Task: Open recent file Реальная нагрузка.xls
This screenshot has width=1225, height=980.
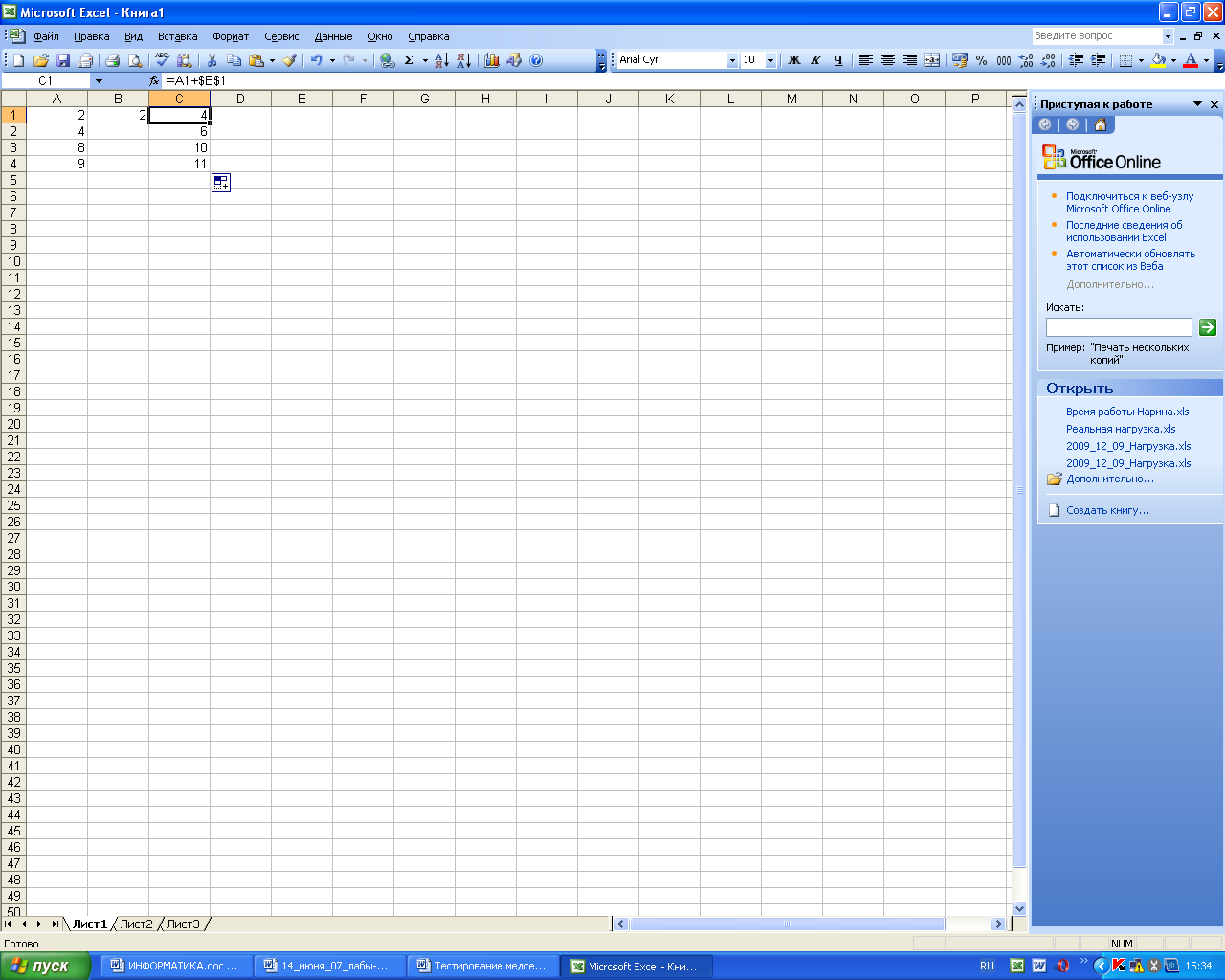Action: (x=1121, y=429)
